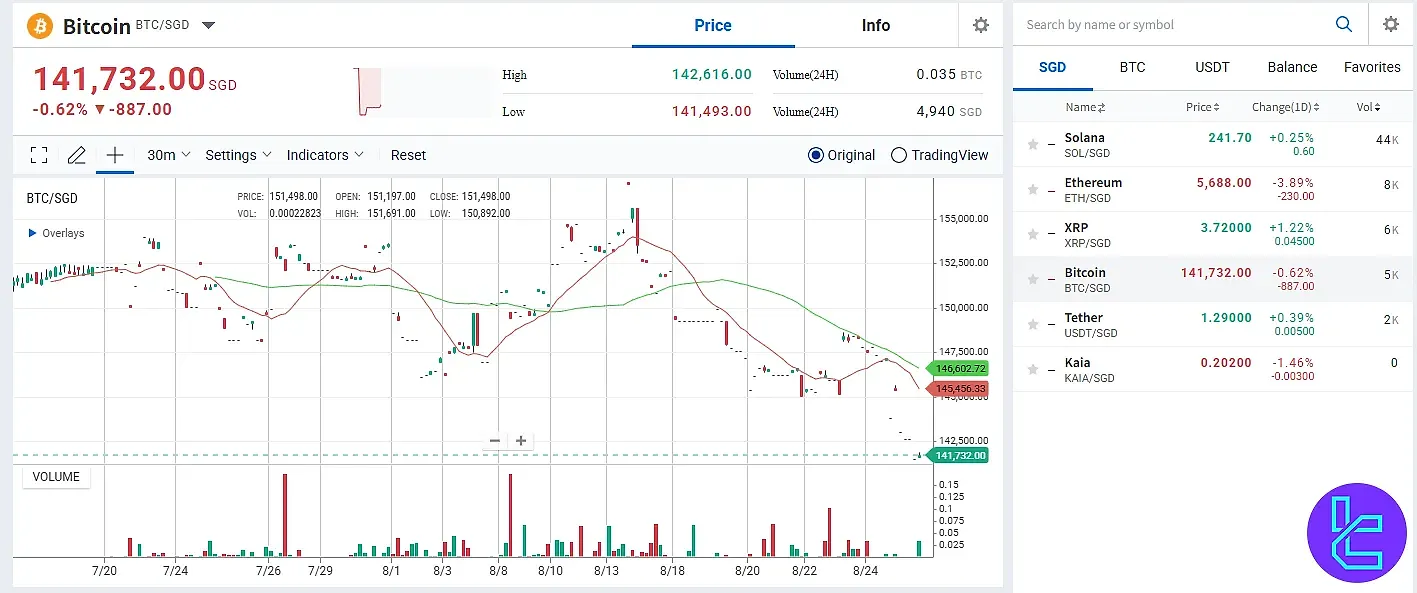
Task: Open the drawing tool (pencil icon)
Action: 77,155
